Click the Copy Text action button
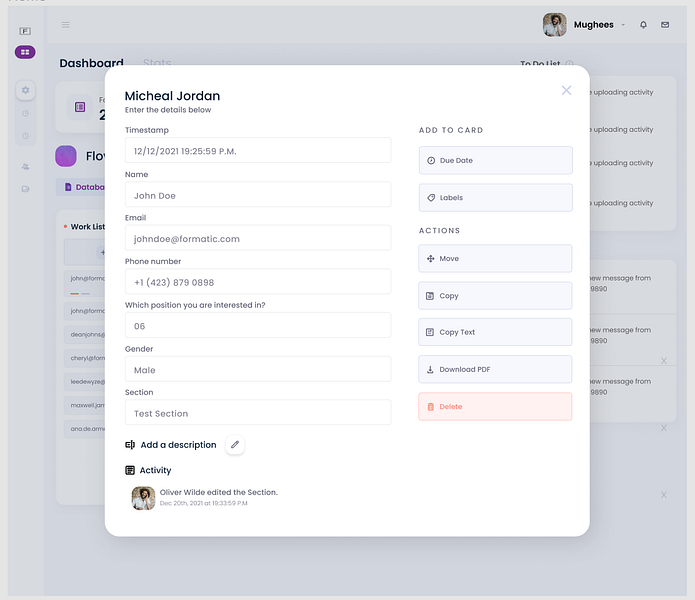The image size is (695, 600). [x=495, y=332]
